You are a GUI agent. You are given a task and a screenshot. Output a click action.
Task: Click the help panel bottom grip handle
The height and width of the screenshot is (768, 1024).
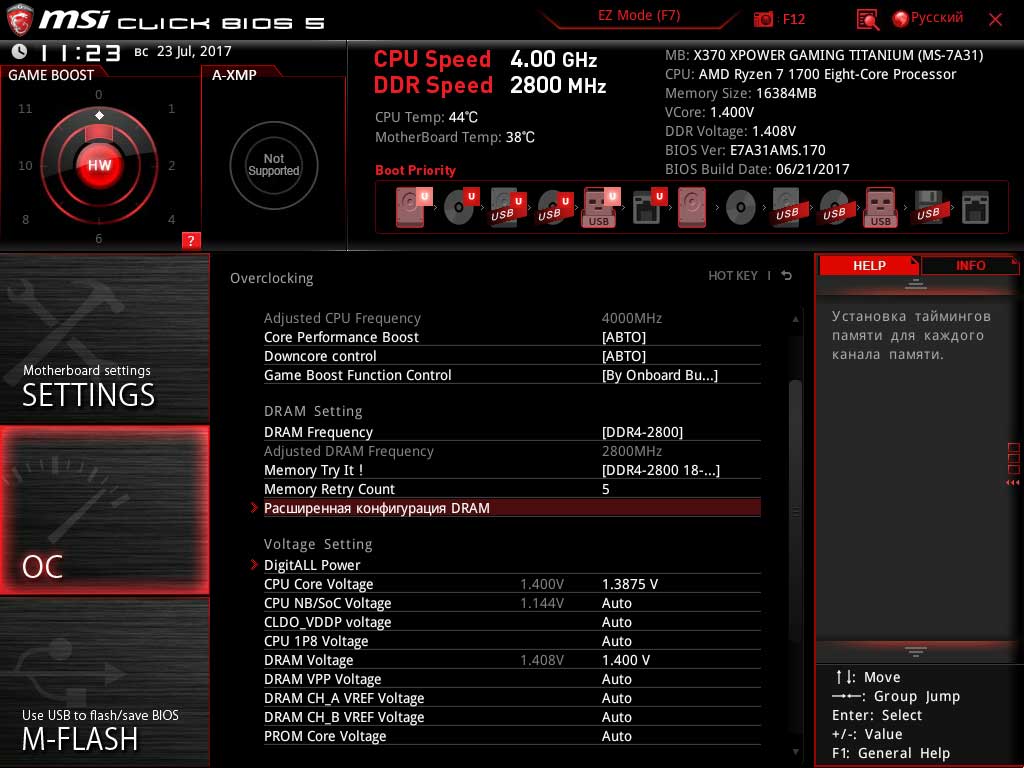point(915,651)
